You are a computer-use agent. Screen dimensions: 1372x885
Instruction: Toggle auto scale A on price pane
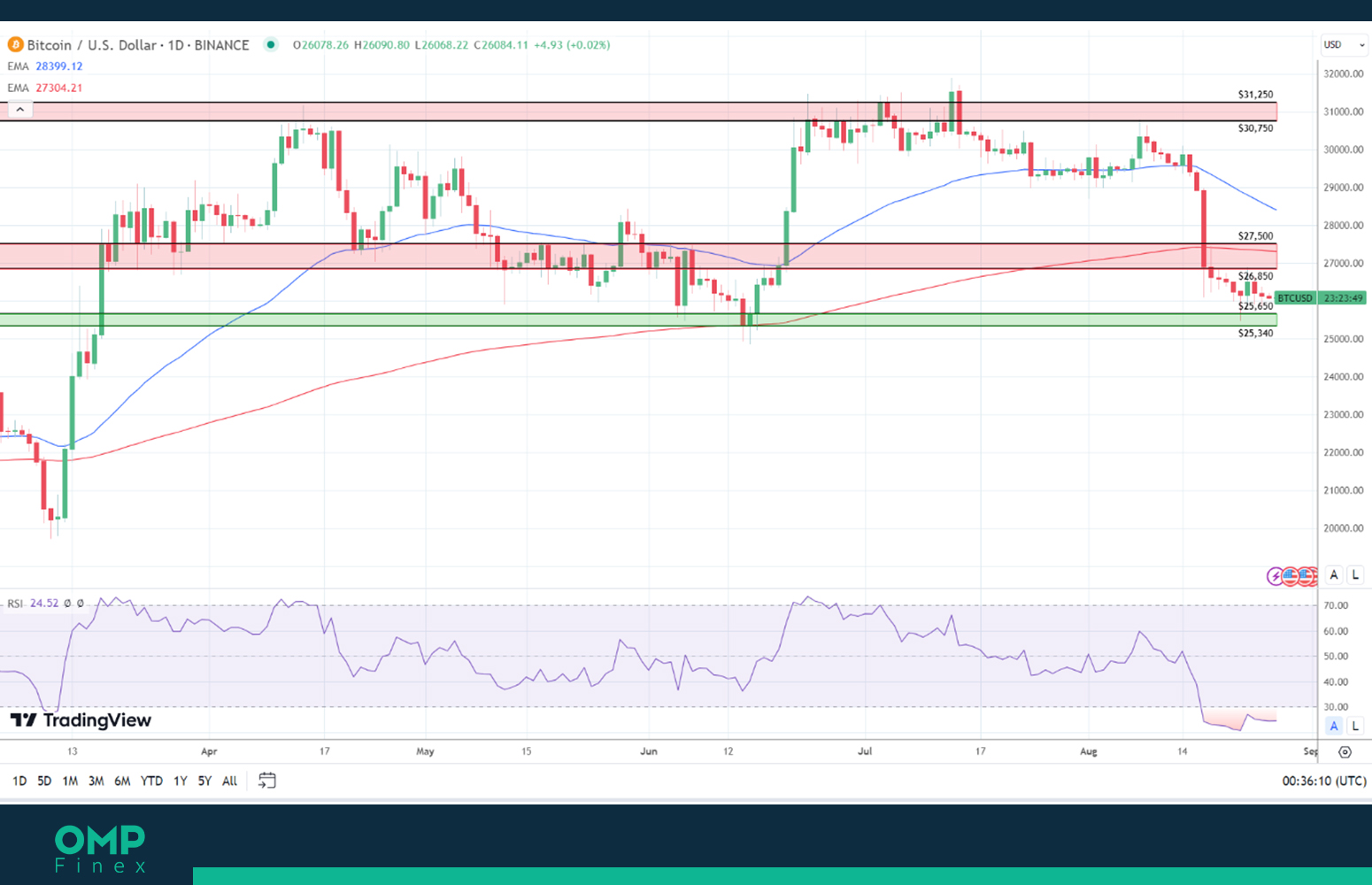[1334, 575]
